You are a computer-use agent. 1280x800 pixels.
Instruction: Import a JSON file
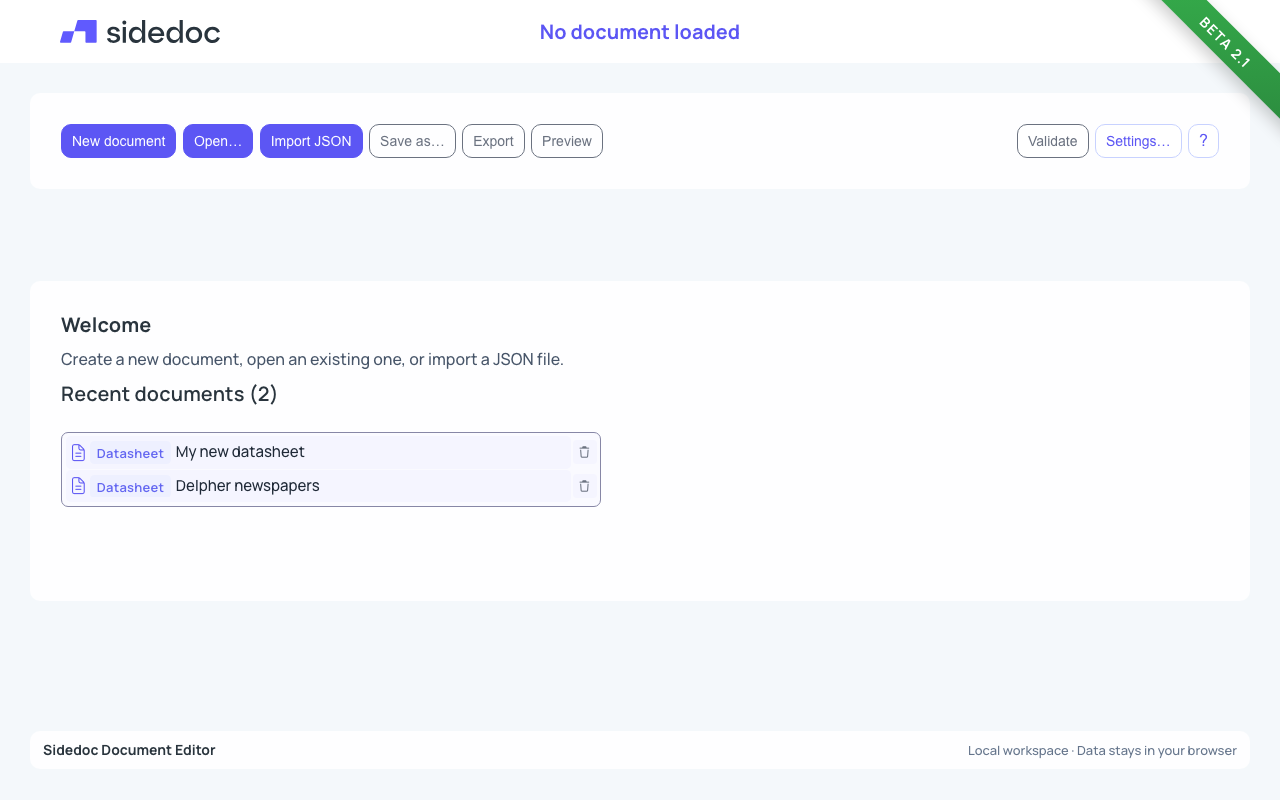(x=311, y=141)
